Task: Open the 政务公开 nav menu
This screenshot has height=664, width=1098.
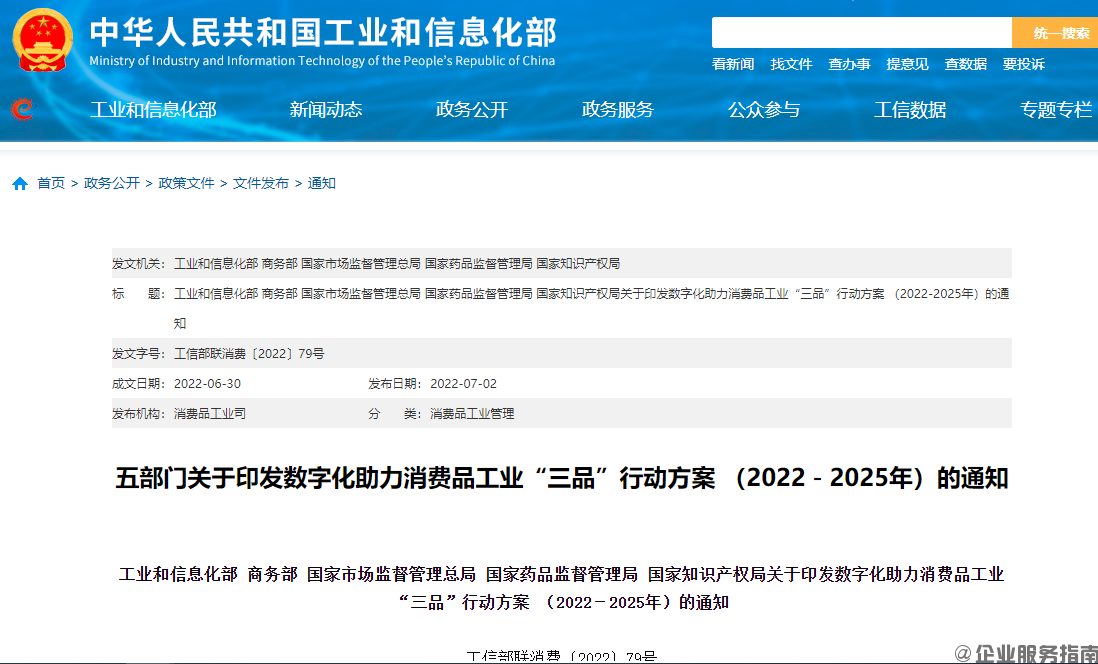Action: coord(472,110)
